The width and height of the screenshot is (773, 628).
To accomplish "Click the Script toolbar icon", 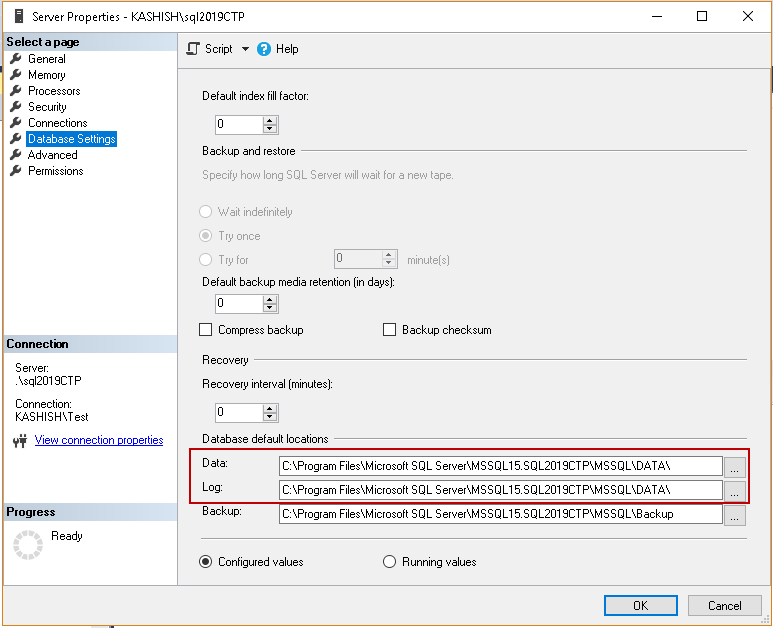I will (194, 49).
